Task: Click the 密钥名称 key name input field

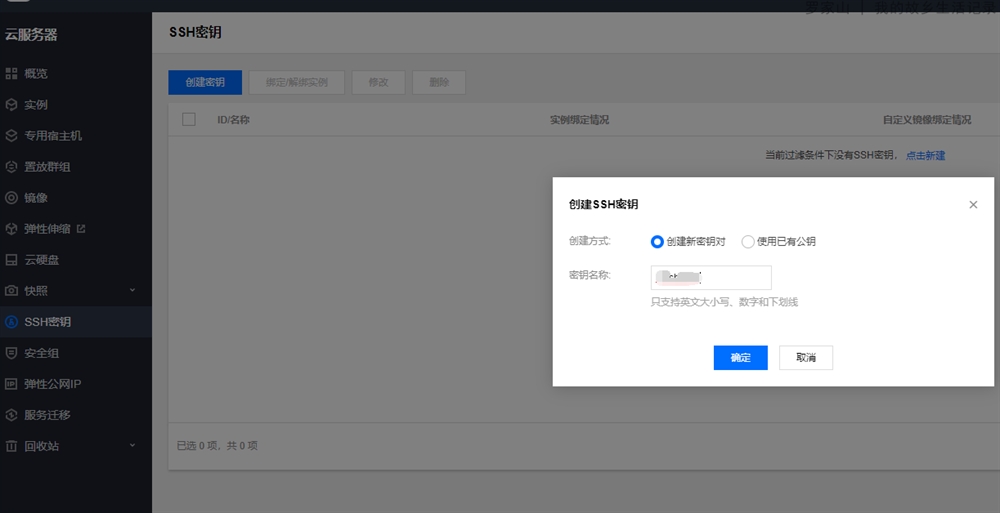Action: (710, 277)
